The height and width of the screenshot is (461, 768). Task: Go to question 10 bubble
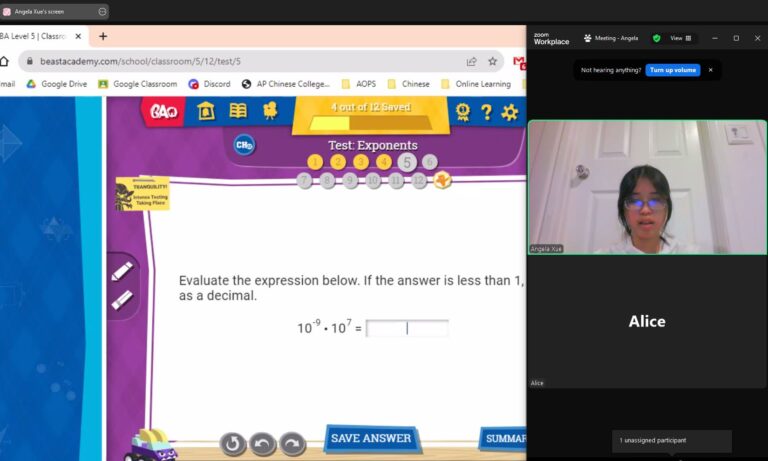click(x=373, y=181)
